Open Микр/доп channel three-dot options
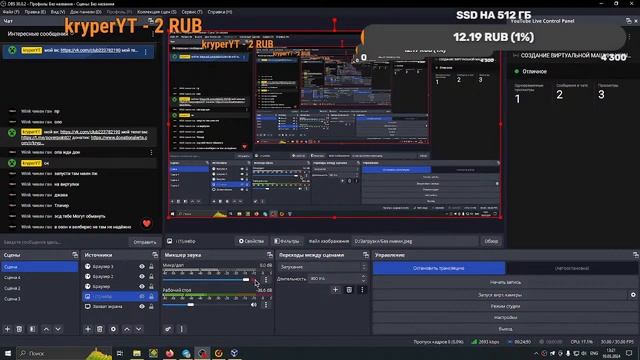The width and height of the screenshot is (640, 360). point(266,280)
